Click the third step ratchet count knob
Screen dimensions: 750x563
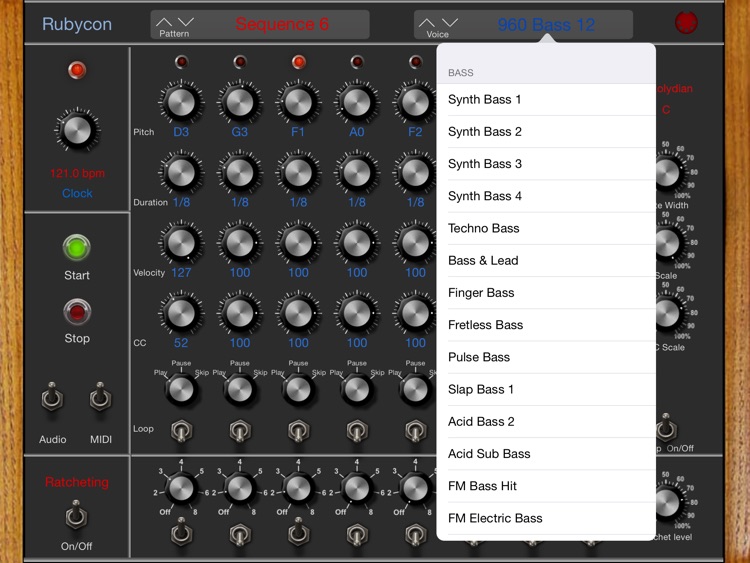pos(298,488)
